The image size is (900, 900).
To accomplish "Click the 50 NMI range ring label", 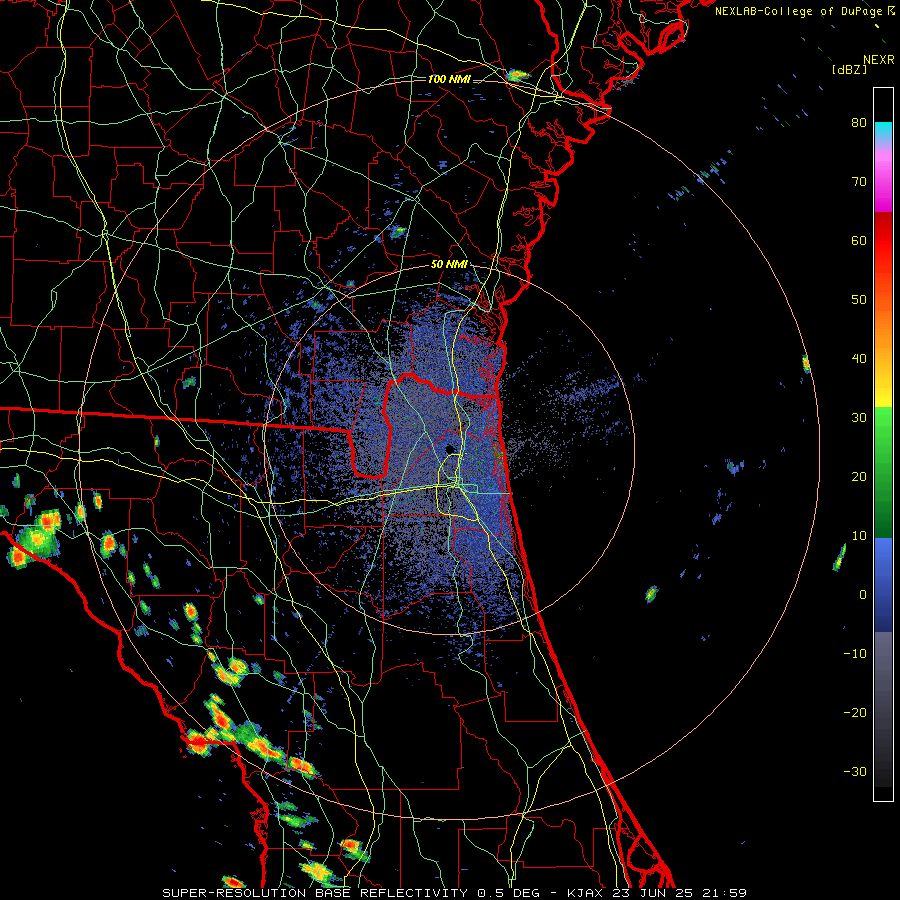I will tap(449, 265).
